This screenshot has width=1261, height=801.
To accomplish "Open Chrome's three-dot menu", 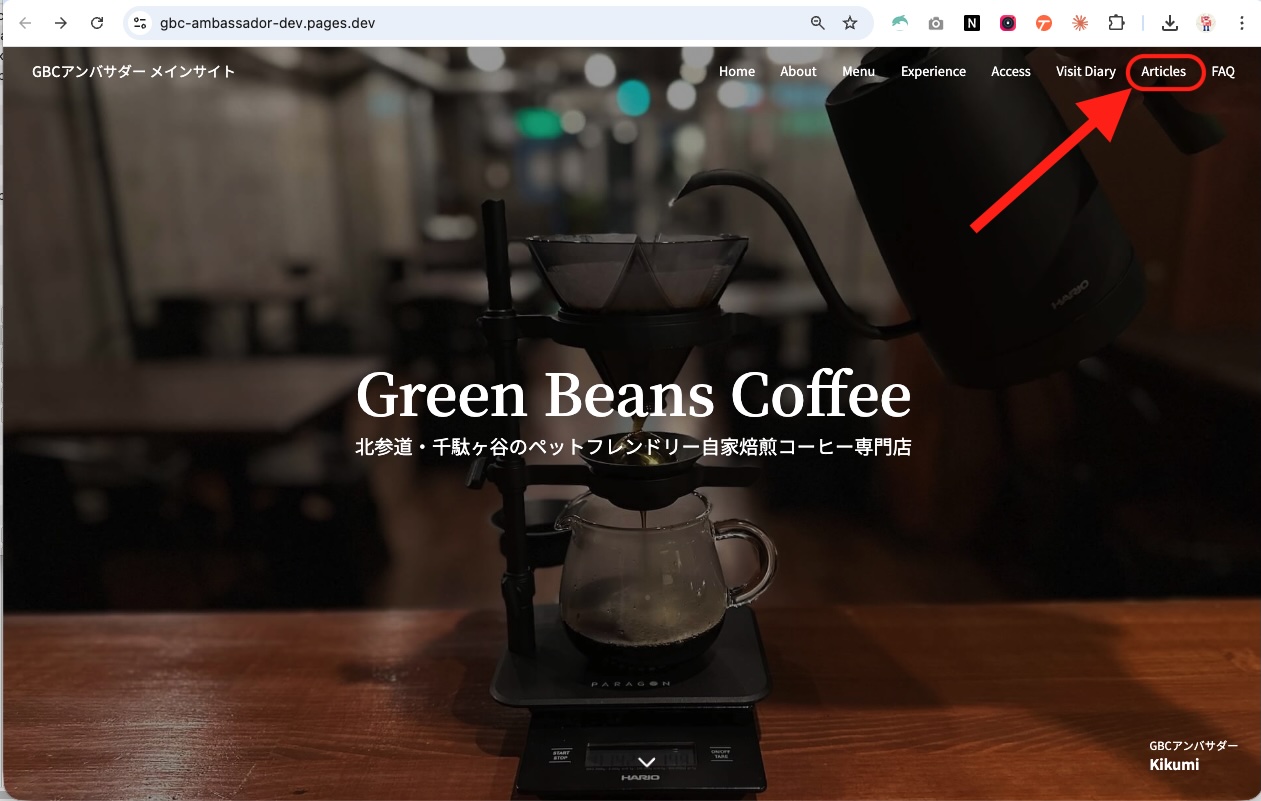I will pos(1241,23).
